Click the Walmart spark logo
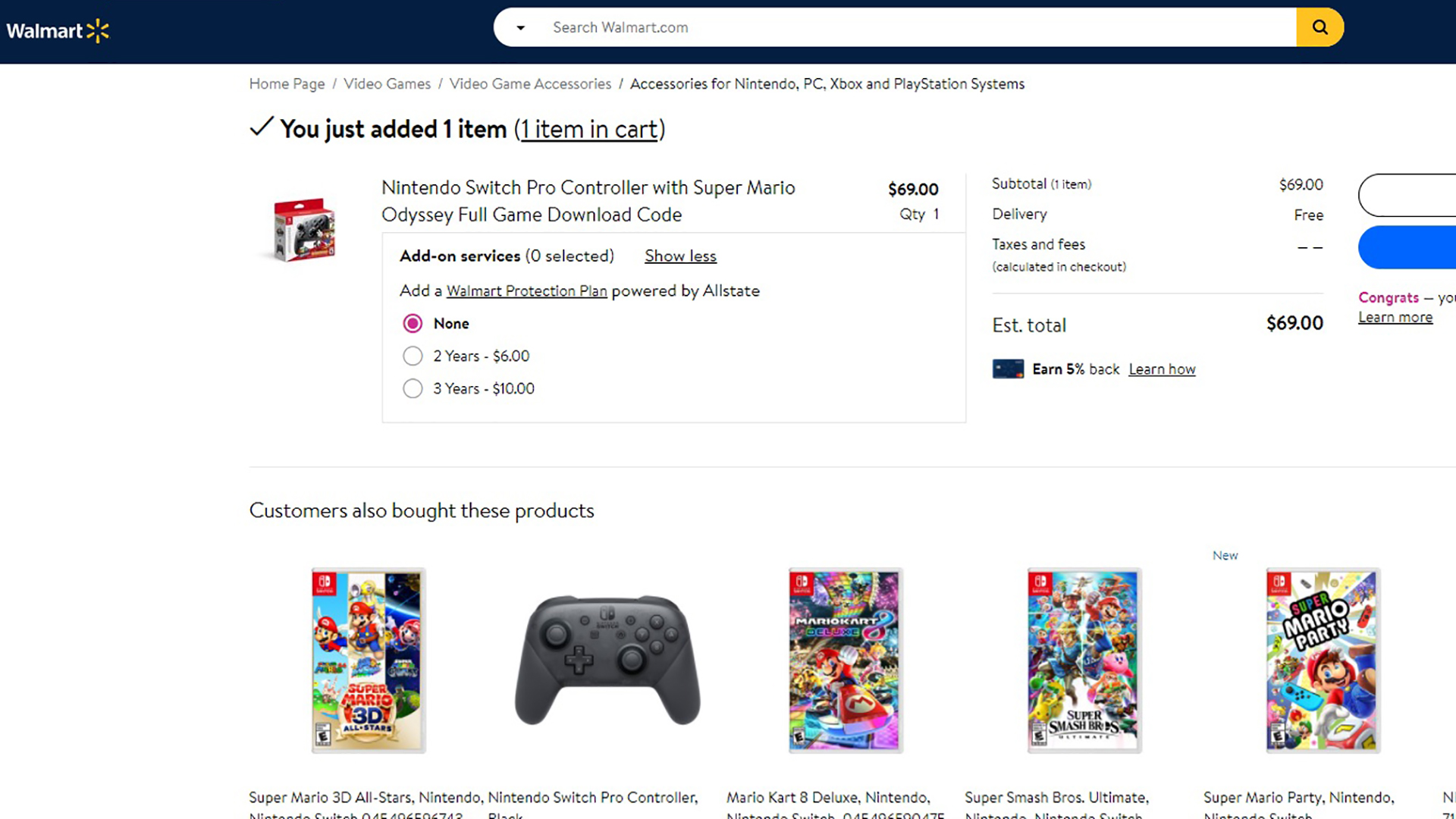Image resolution: width=1456 pixels, height=819 pixels. [x=97, y=31]
